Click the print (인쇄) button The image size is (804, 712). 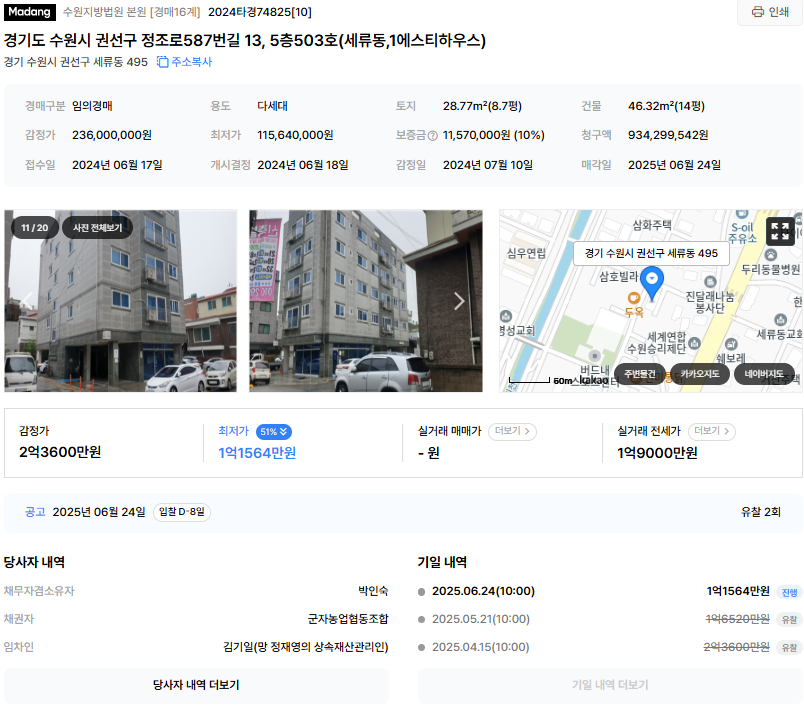pyautogui.click(x=770, y=12)
